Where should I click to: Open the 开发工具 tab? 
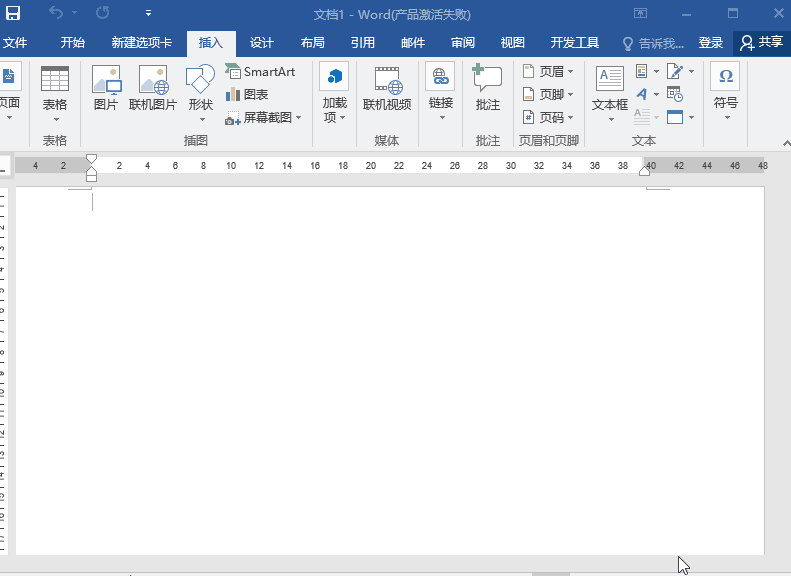(575, 43)
